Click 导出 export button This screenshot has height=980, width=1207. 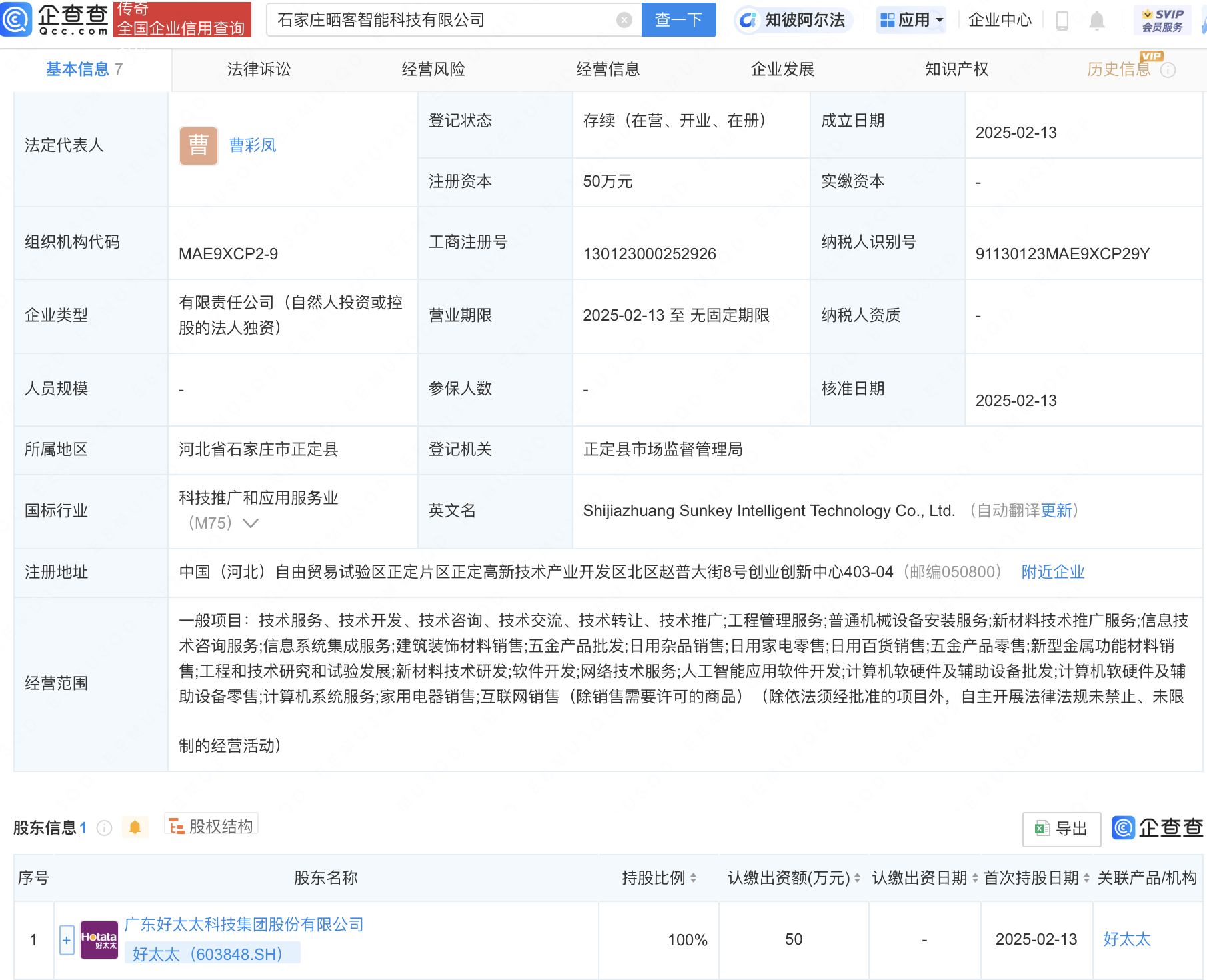[x=1062, y=829]
